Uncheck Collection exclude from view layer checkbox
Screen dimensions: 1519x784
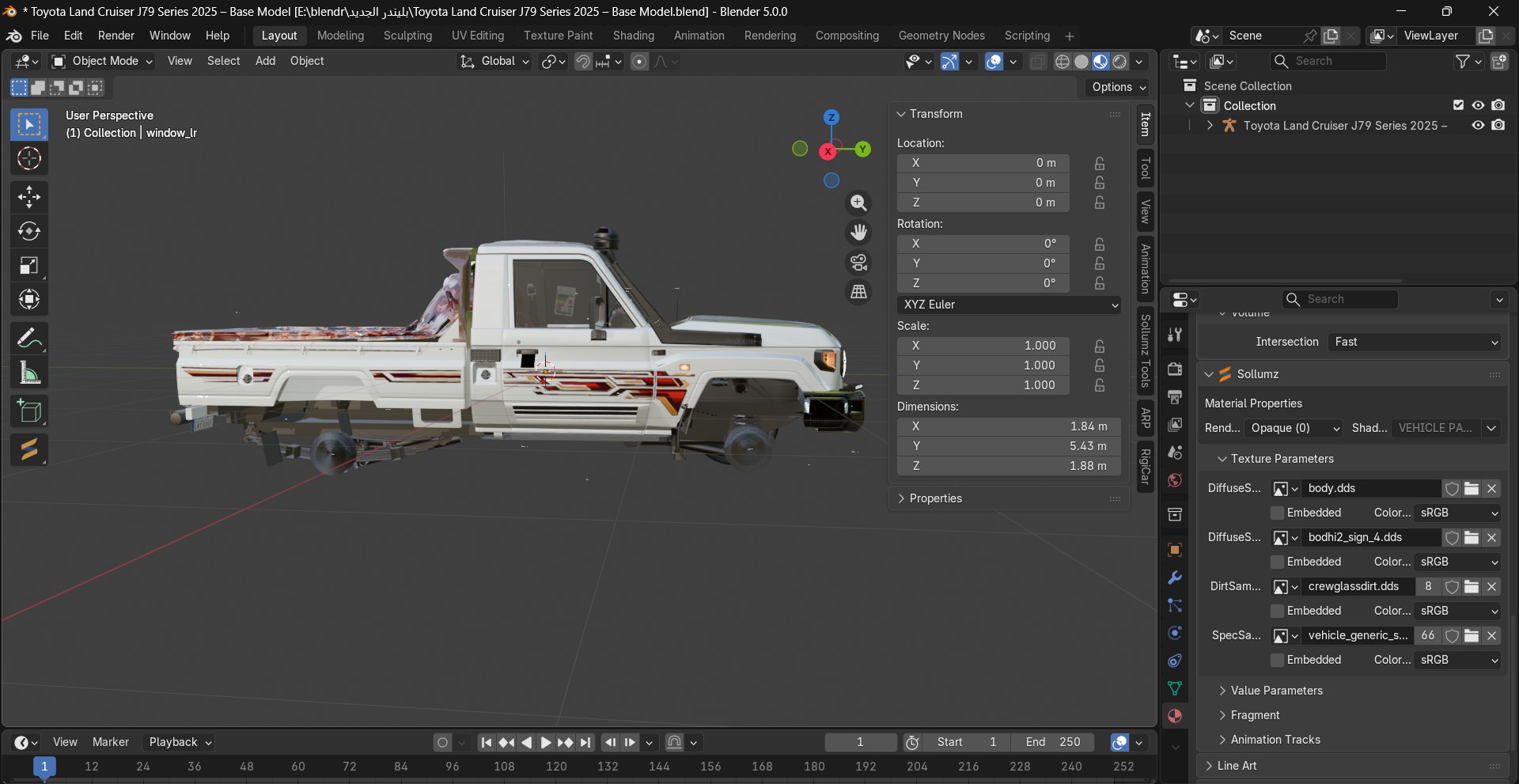[1458, 105]
